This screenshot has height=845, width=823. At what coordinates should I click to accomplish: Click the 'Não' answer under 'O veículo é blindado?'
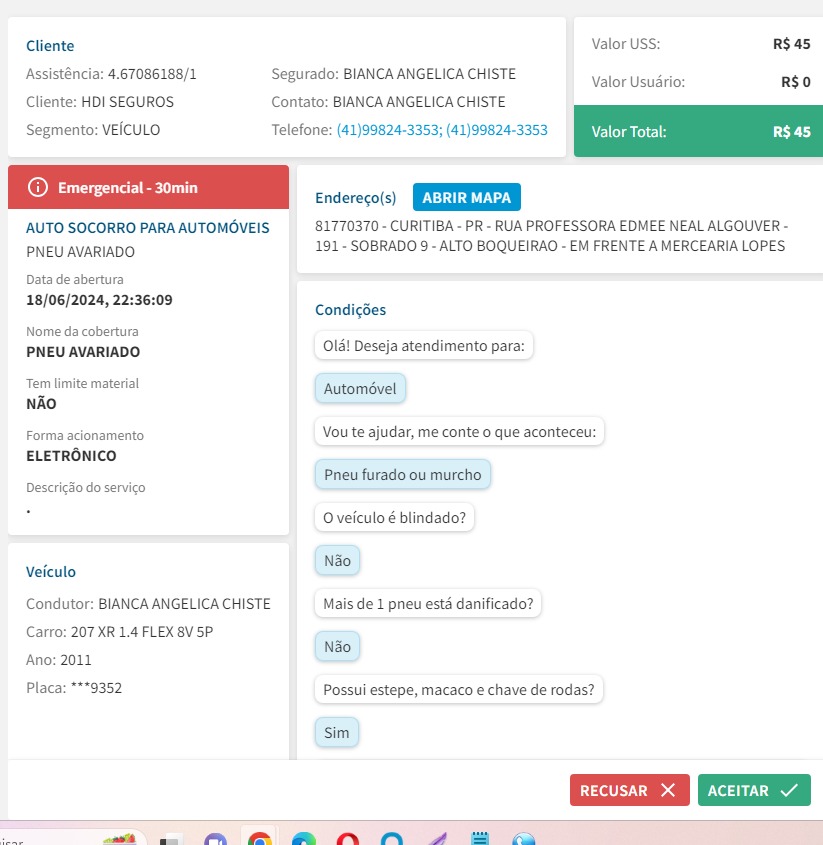337,560
